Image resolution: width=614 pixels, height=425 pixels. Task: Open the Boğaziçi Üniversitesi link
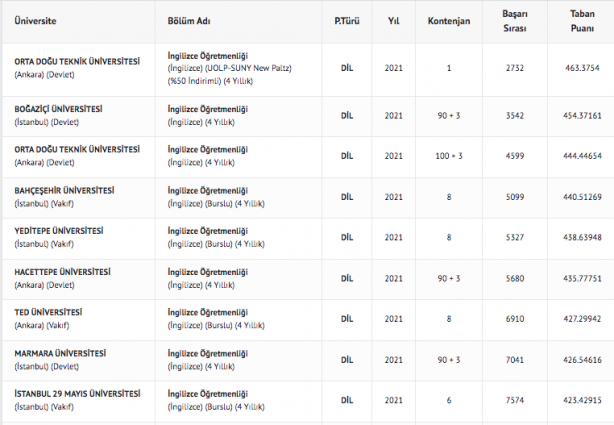58,108
